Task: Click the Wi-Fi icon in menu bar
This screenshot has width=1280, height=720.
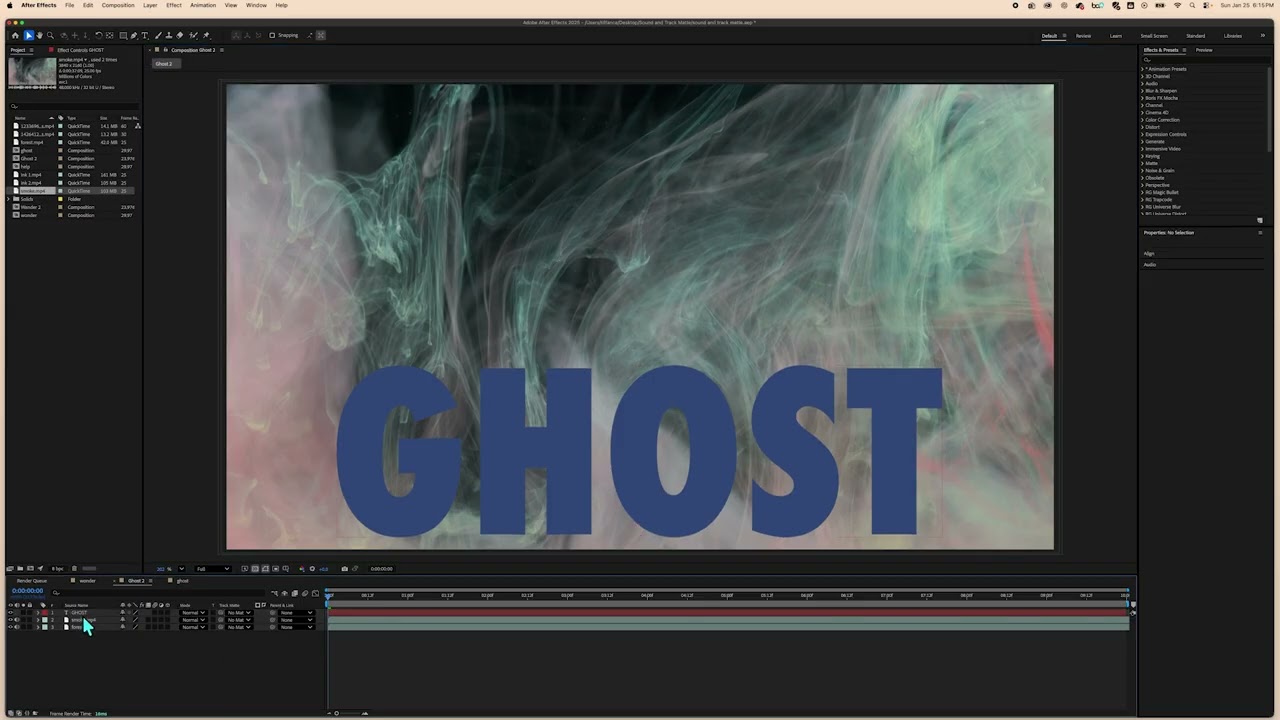Action: (1177, 5)
